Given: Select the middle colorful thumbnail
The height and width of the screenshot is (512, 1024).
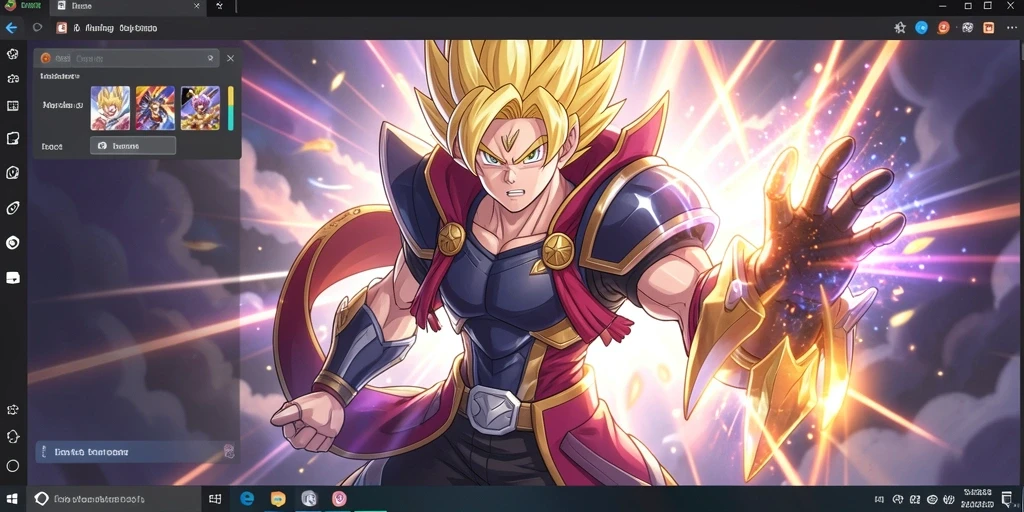Looking at the screenshot, I should tap(155, 108).
